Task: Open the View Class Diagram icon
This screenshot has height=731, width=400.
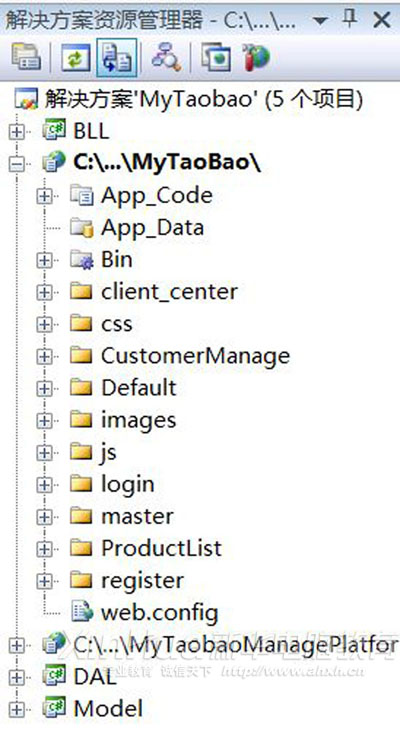Action: coord(166,58)
